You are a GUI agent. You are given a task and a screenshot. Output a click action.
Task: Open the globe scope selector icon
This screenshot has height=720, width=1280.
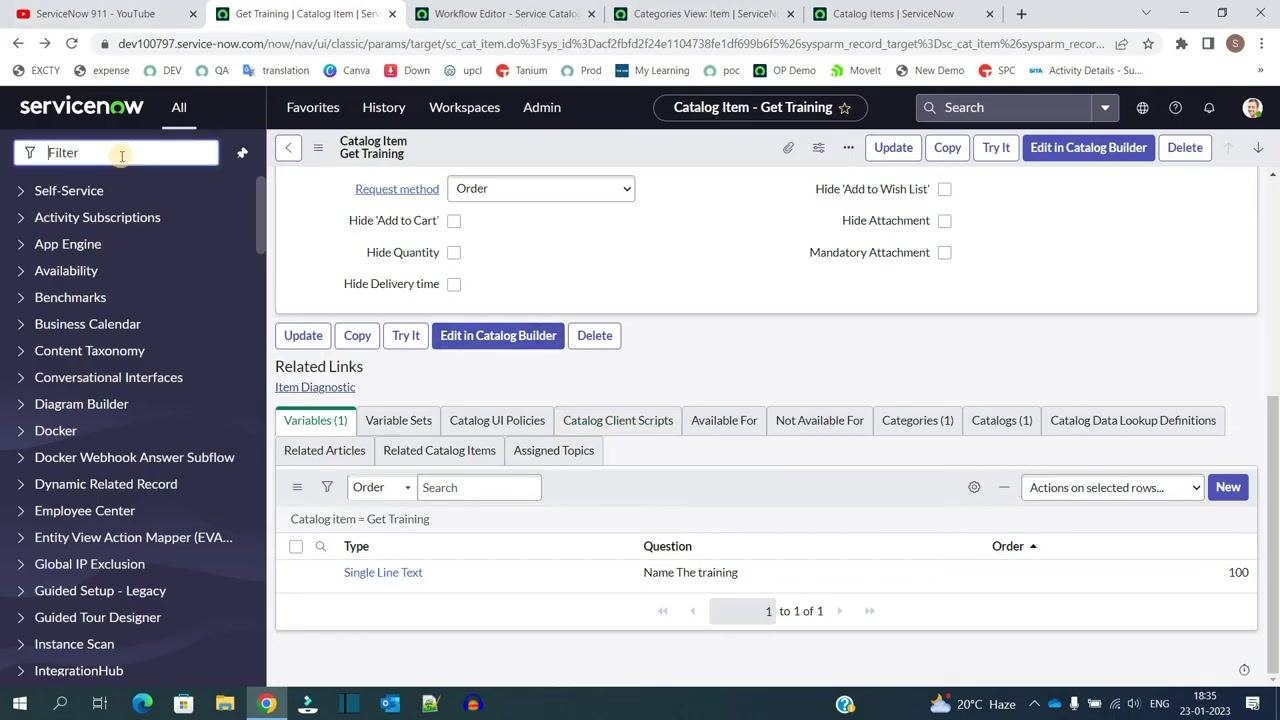(x=1142, y=108)
